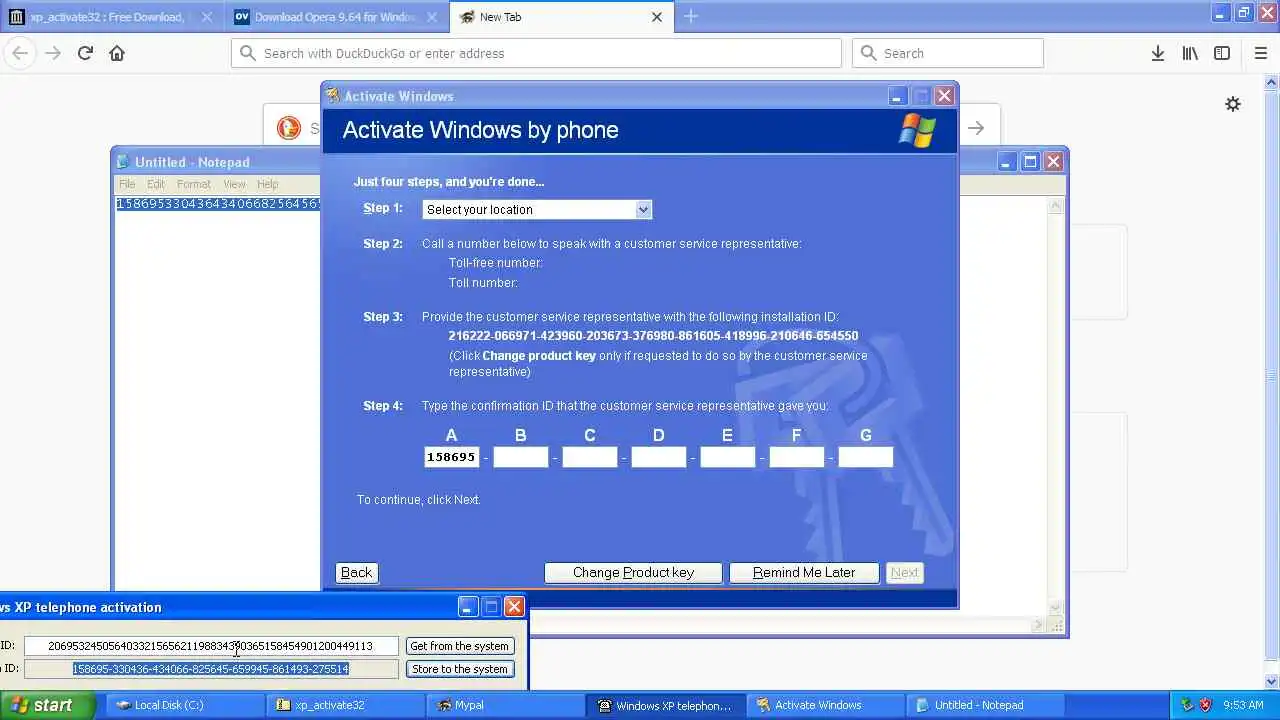Viewport: 1280px width, 720px height.
Task: Click the red shield system tray icon
Action: (1205, 705)
